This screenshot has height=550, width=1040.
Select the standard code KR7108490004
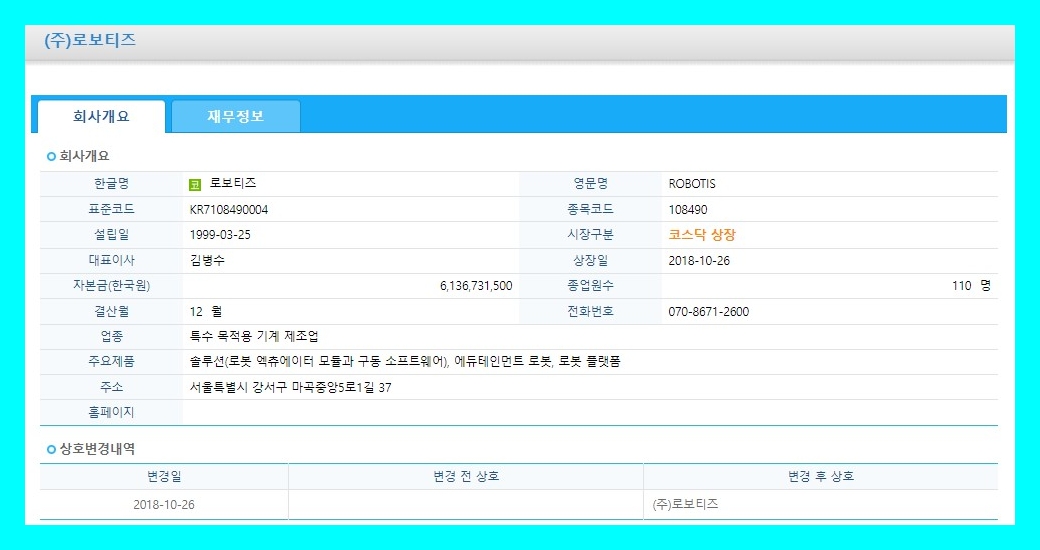coord(229,210)
